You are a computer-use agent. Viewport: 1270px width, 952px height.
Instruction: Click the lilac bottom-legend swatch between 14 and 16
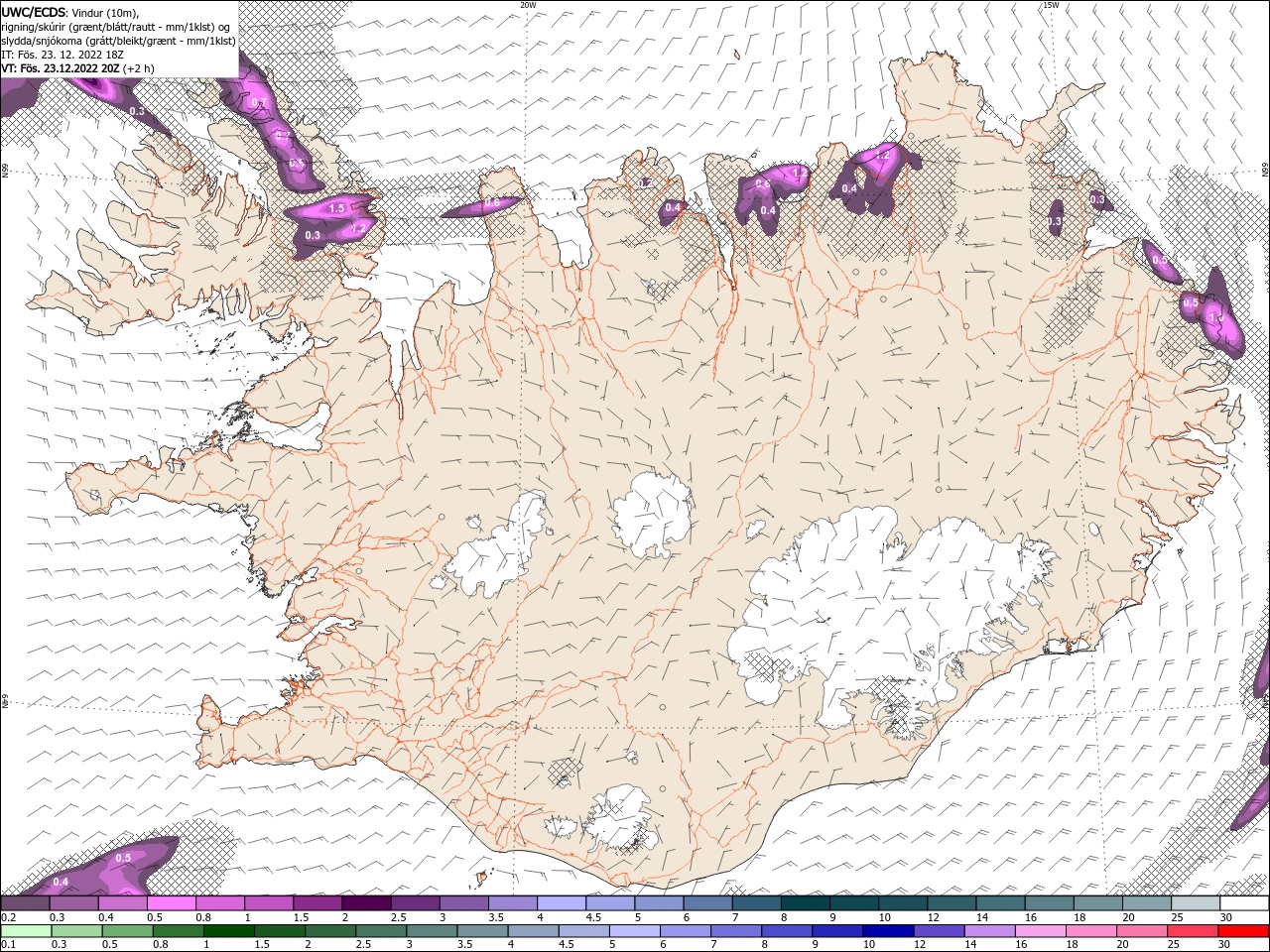pos(991,931)
